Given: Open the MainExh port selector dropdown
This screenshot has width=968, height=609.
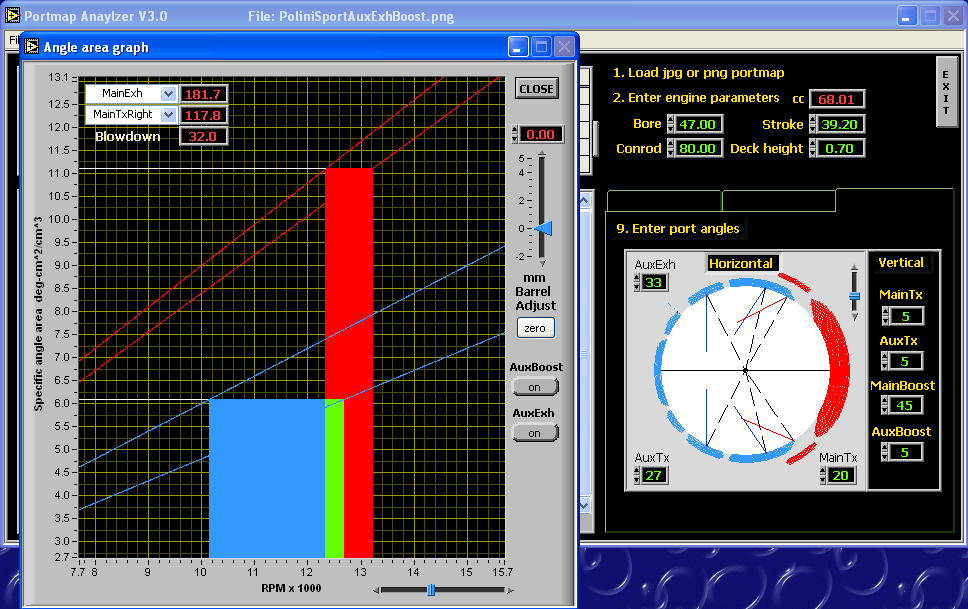Looking at the screenshot, I should pyautogui.click(x=168, y=93).
